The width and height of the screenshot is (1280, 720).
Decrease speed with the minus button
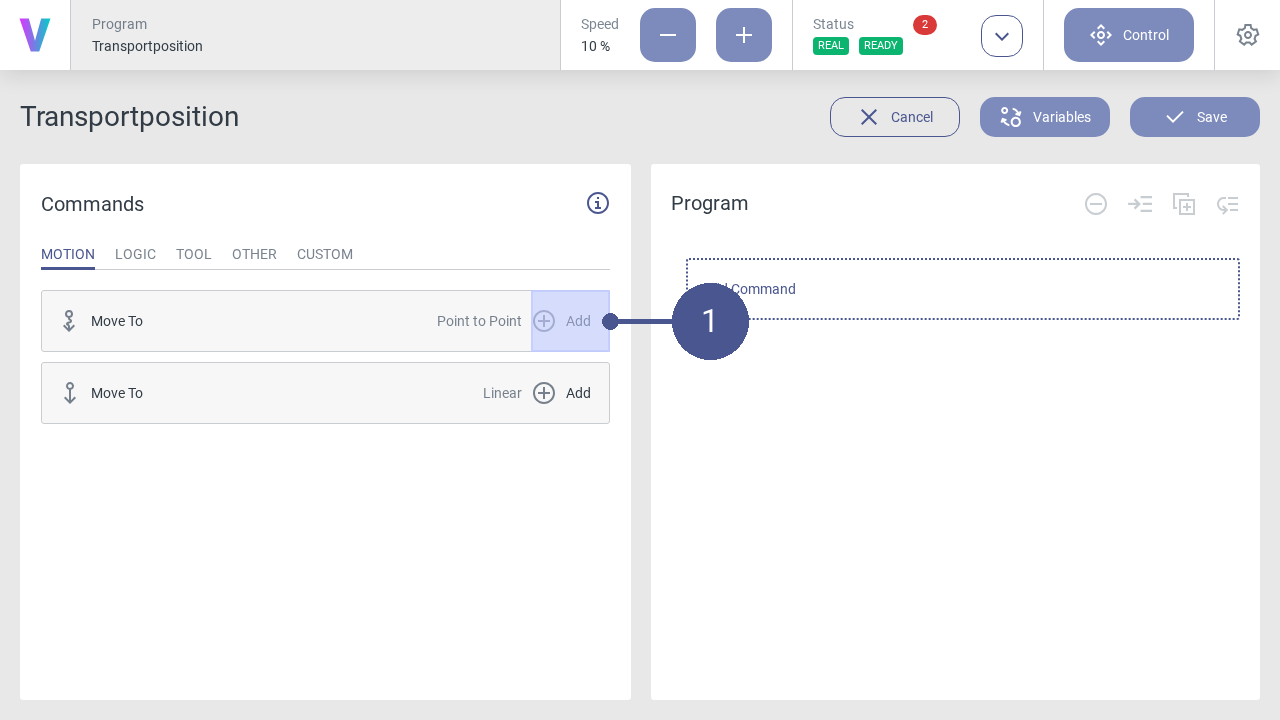(x=668, y=35)
